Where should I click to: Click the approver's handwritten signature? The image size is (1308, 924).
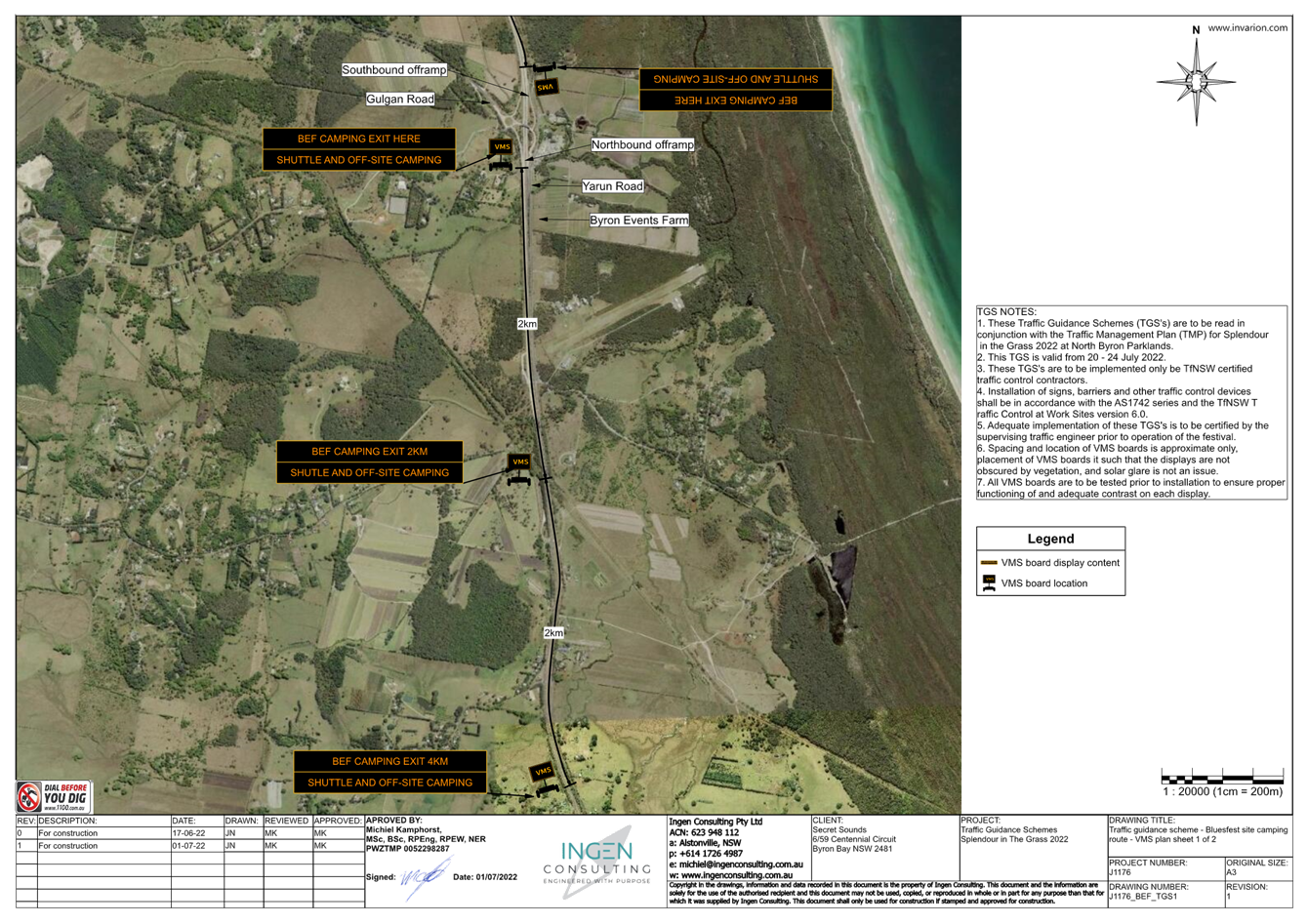tap(422, 879)
